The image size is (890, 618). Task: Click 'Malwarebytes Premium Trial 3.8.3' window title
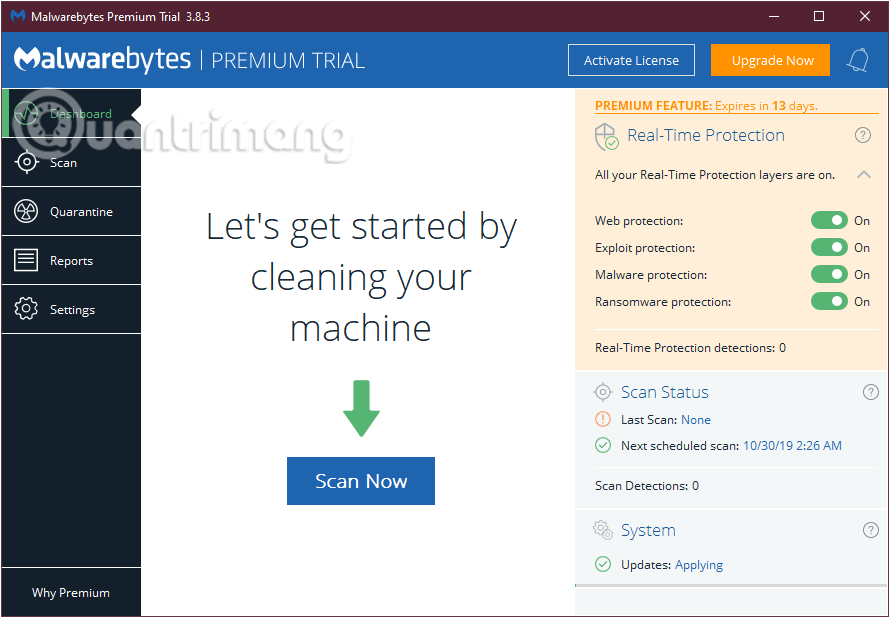pyautogui.click(x=120, y=16)
